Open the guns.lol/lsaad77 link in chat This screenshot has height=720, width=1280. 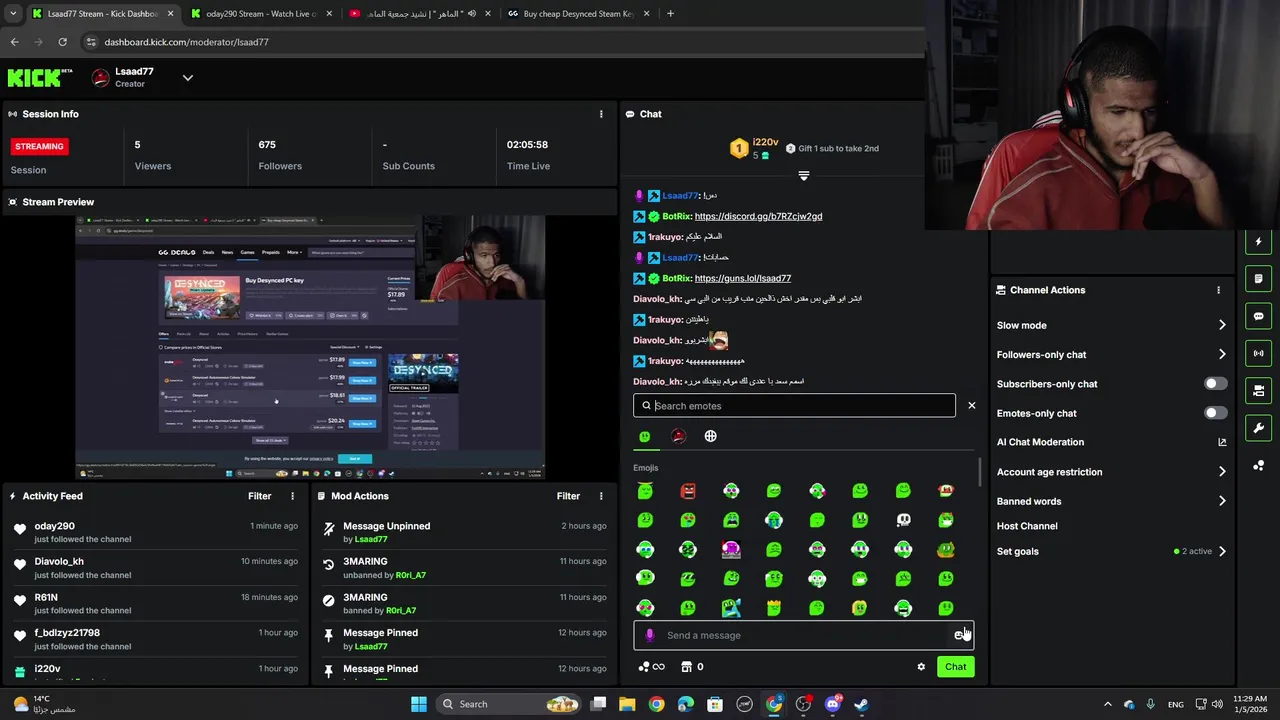[742, 278]
